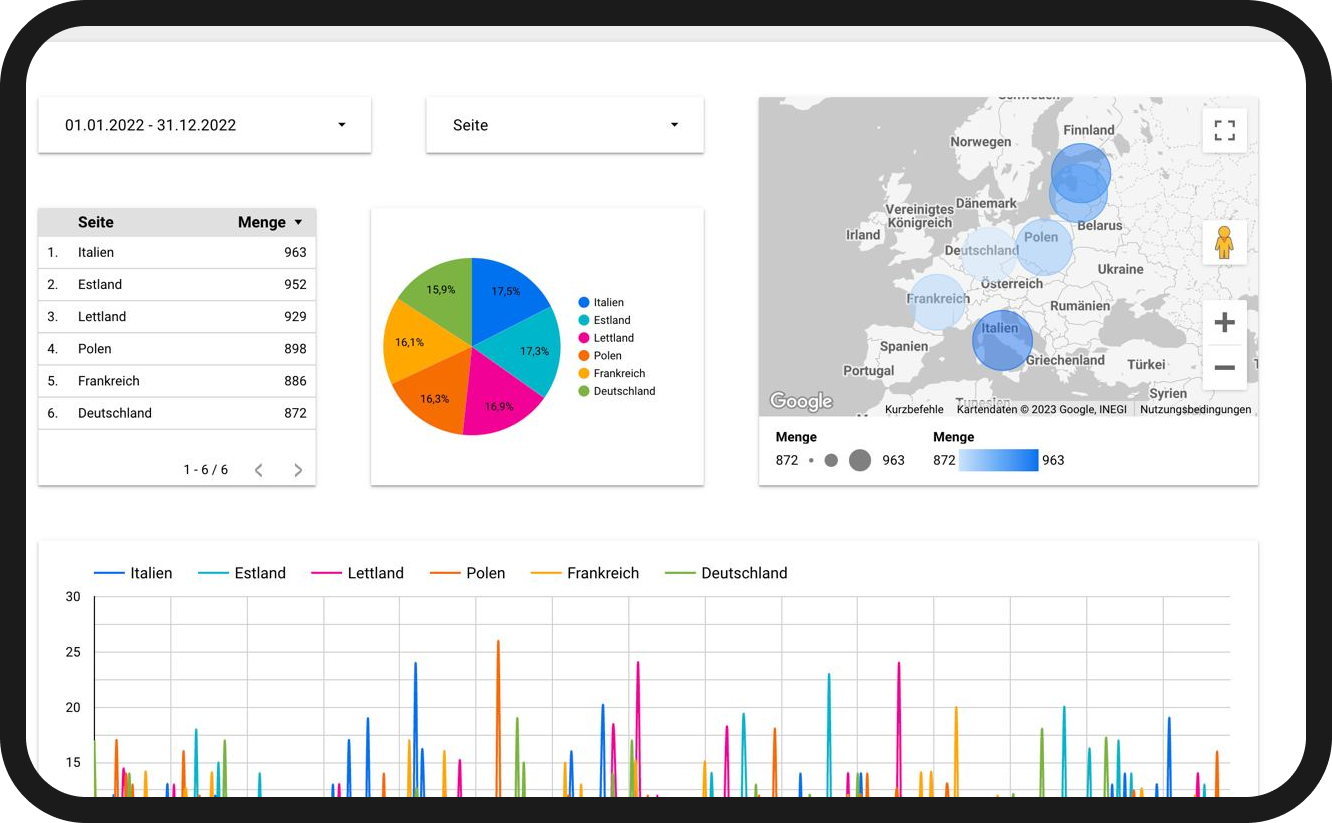Zoom in on the map
Screen dimensions: 1332x823
pos(1224,323)
